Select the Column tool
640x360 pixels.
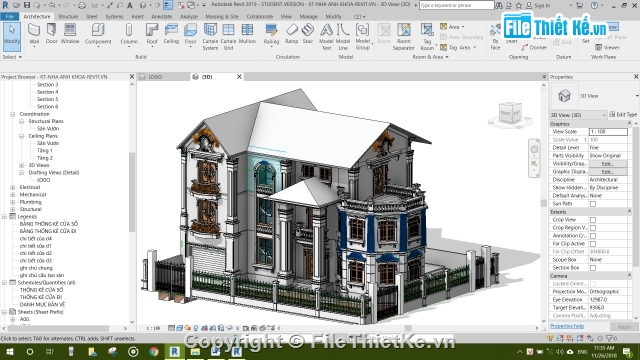click(129, 34)
